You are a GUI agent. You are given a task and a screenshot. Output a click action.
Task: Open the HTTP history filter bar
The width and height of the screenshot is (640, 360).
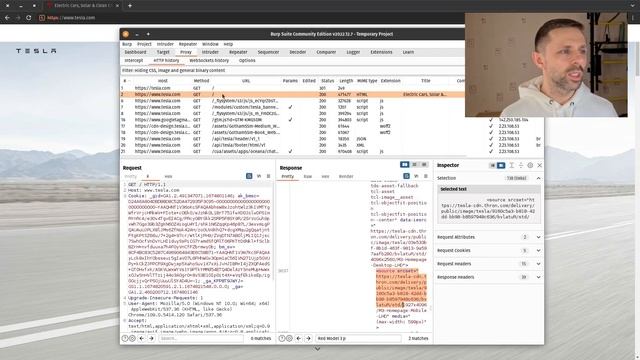[292, 70]
